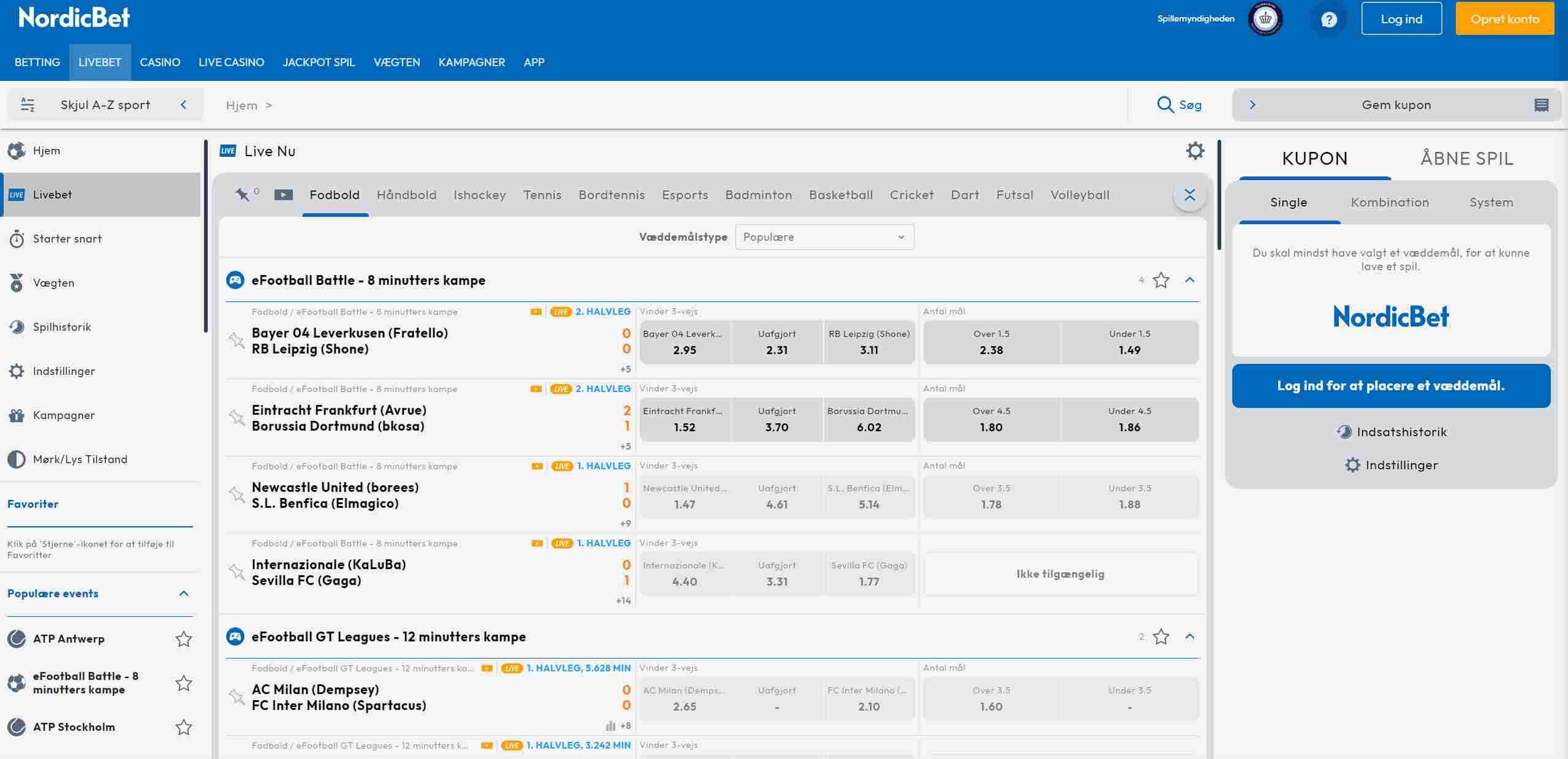Open Starter snart in sidebar
Image resolution: width=1568 pixels, height=759 pixels.
100,239
